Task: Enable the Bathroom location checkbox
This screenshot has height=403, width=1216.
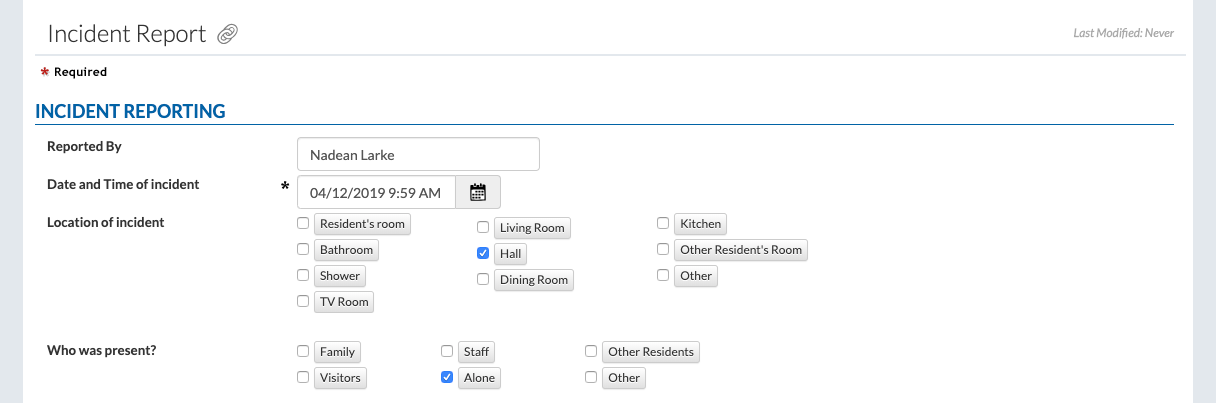Action: click(x=303, y=249)
